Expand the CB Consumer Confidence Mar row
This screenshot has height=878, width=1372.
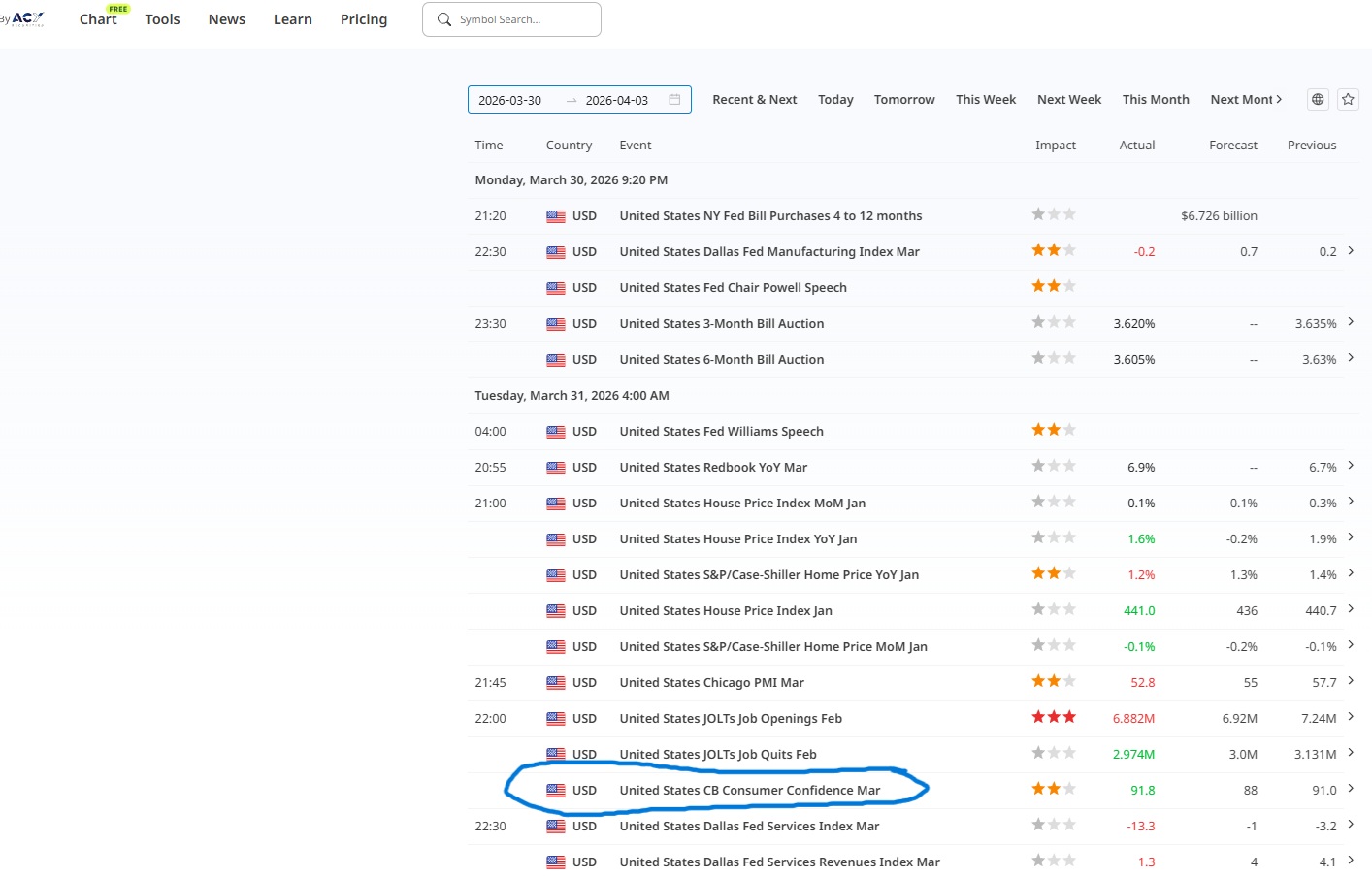1351,789
